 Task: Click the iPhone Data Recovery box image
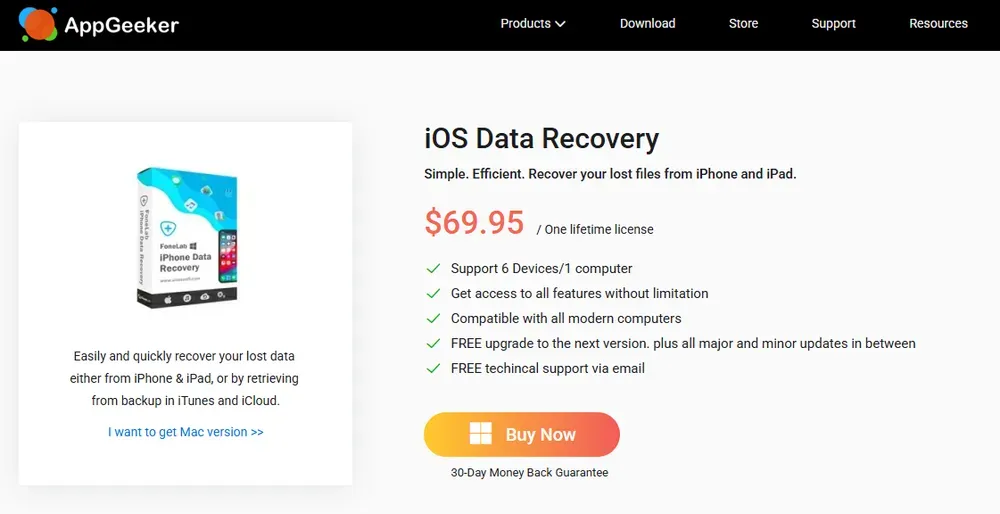click(186, 237)
